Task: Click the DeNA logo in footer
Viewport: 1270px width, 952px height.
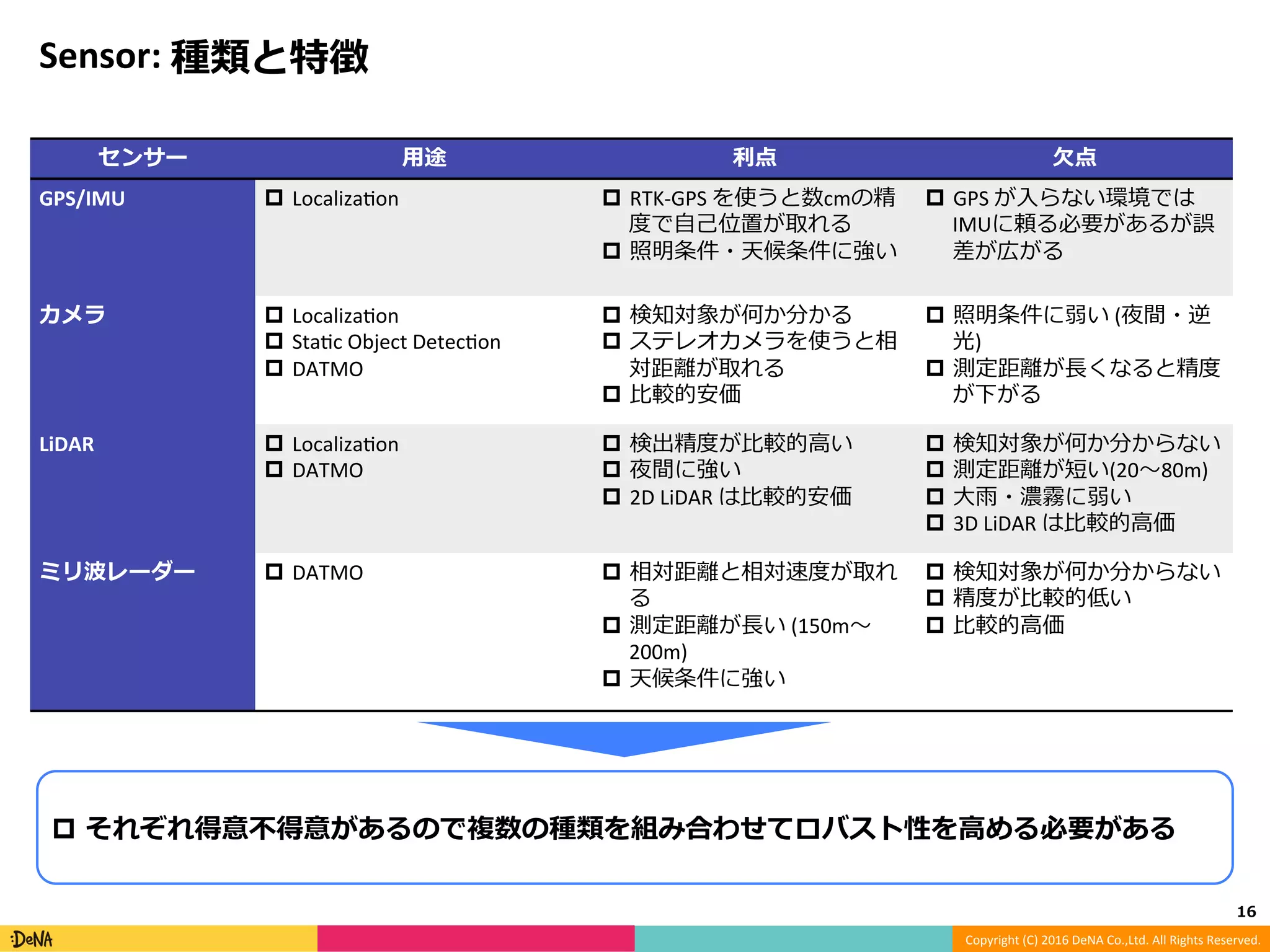Action: point(32,939)
